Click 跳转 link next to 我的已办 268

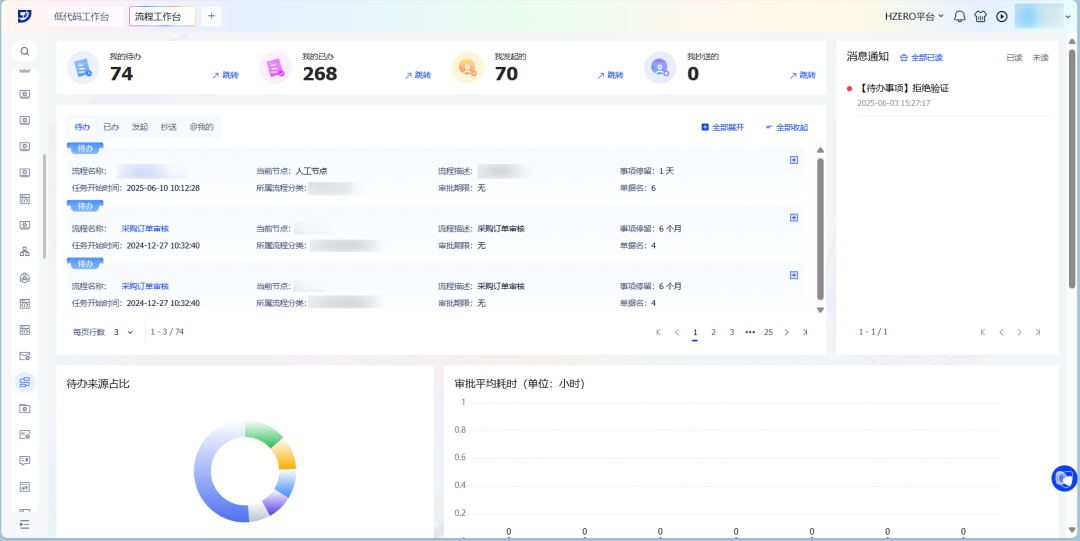pos(417,75)
